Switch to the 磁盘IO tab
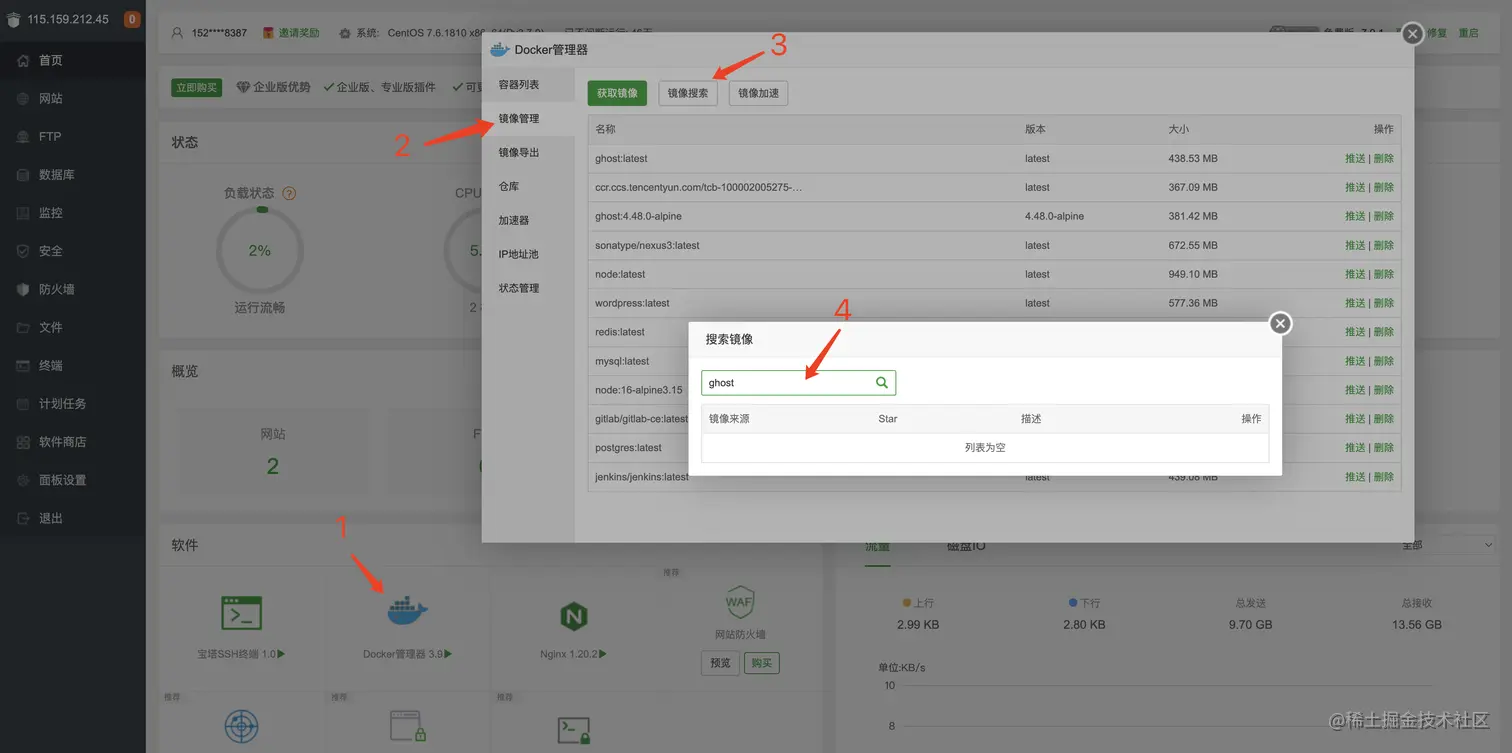This screenshot has height=753, width=1512. (x=966, y=546)
